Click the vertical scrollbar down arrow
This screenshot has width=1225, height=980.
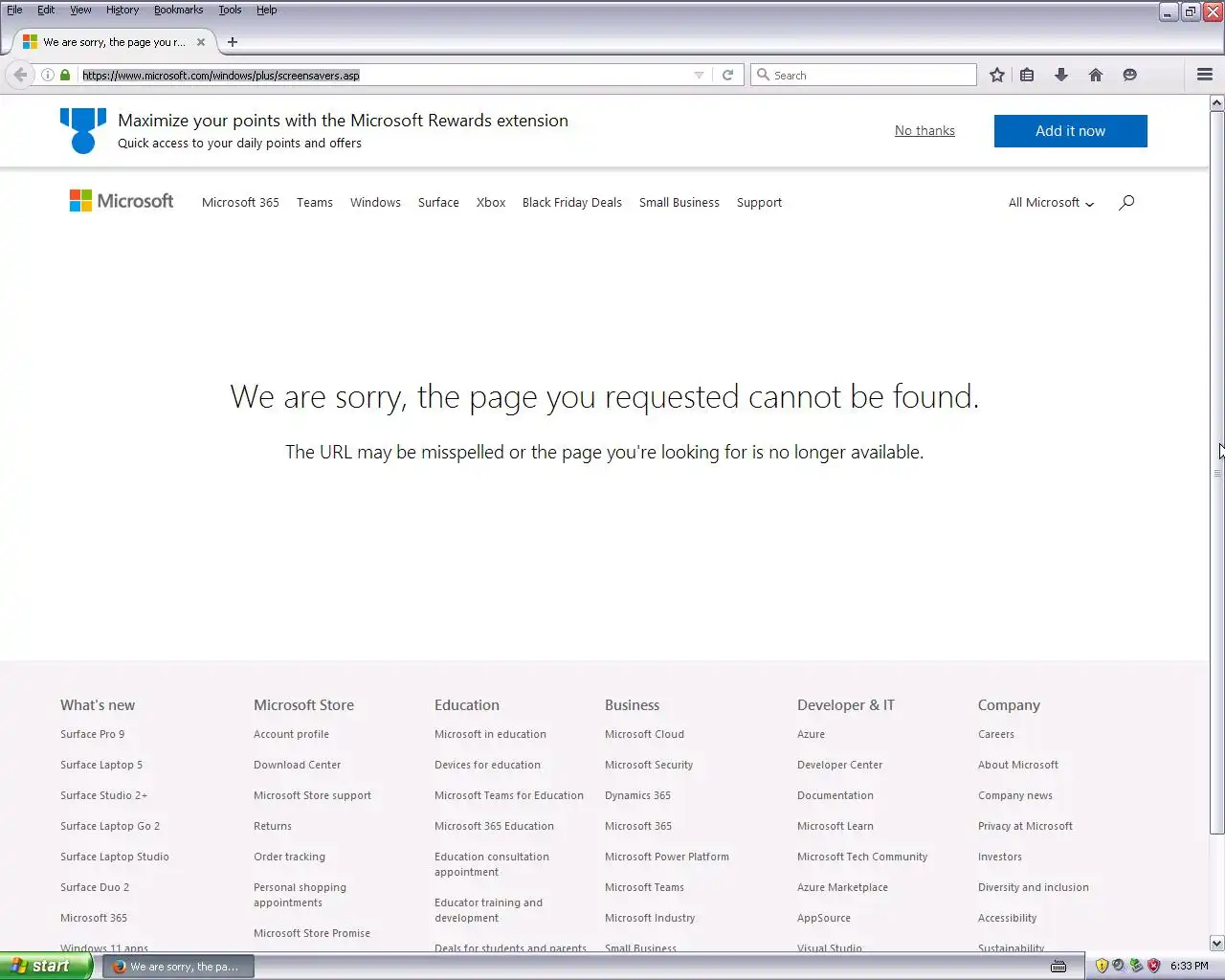tap(1217, 943)
